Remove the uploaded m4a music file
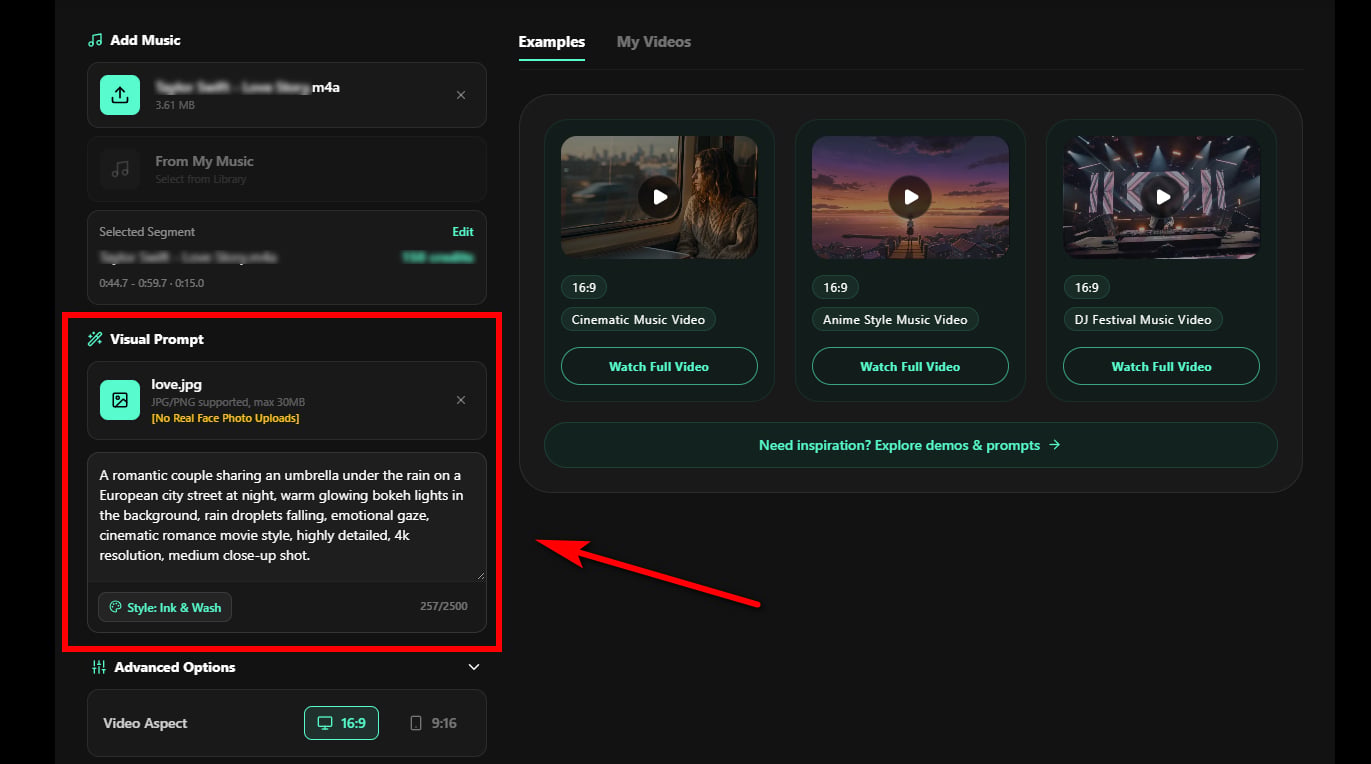 click(x=461, y=95)
